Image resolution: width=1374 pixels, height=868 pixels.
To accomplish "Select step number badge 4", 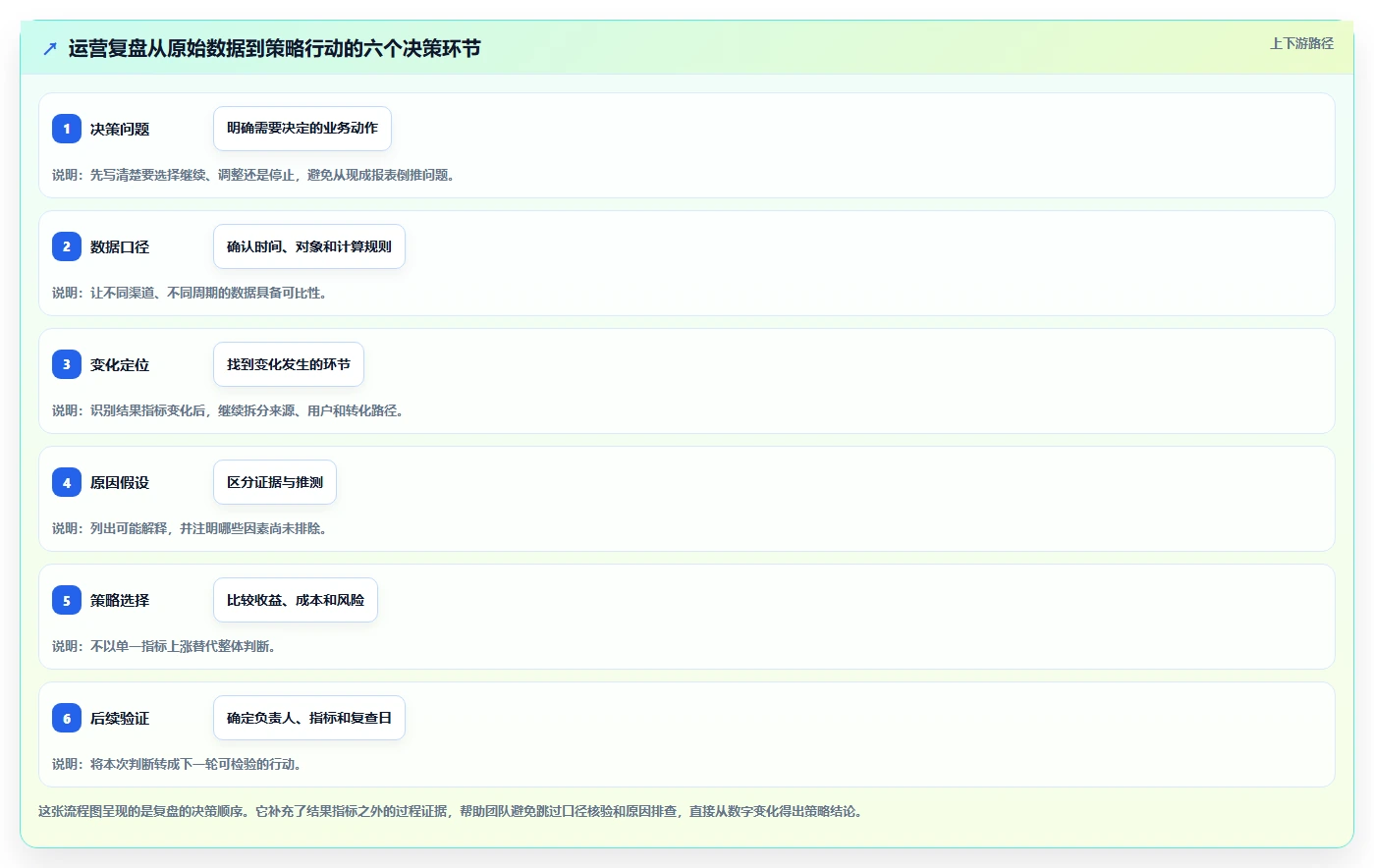I will (x=67, y=482).
